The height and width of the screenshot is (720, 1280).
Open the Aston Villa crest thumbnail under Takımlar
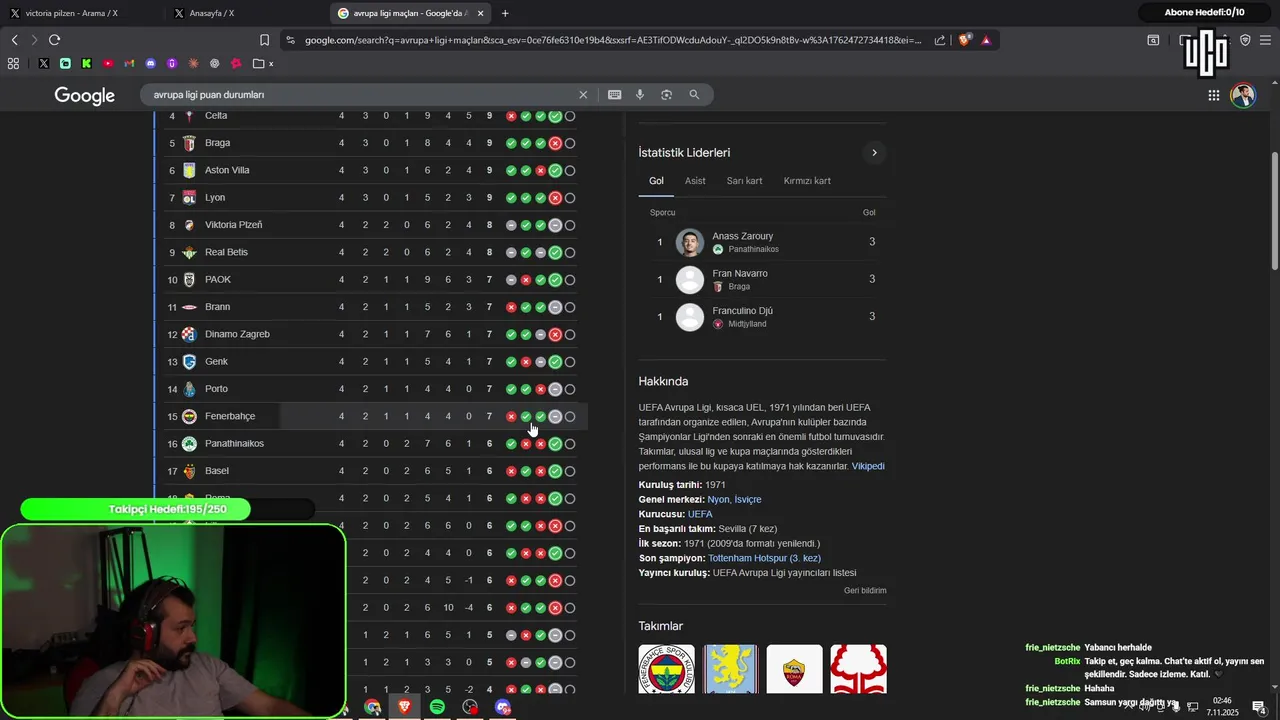[731, 669]
